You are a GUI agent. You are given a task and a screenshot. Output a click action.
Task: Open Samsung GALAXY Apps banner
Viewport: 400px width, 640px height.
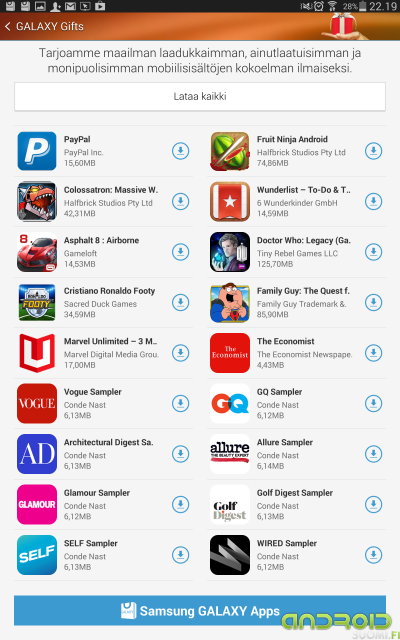[200, 611]
